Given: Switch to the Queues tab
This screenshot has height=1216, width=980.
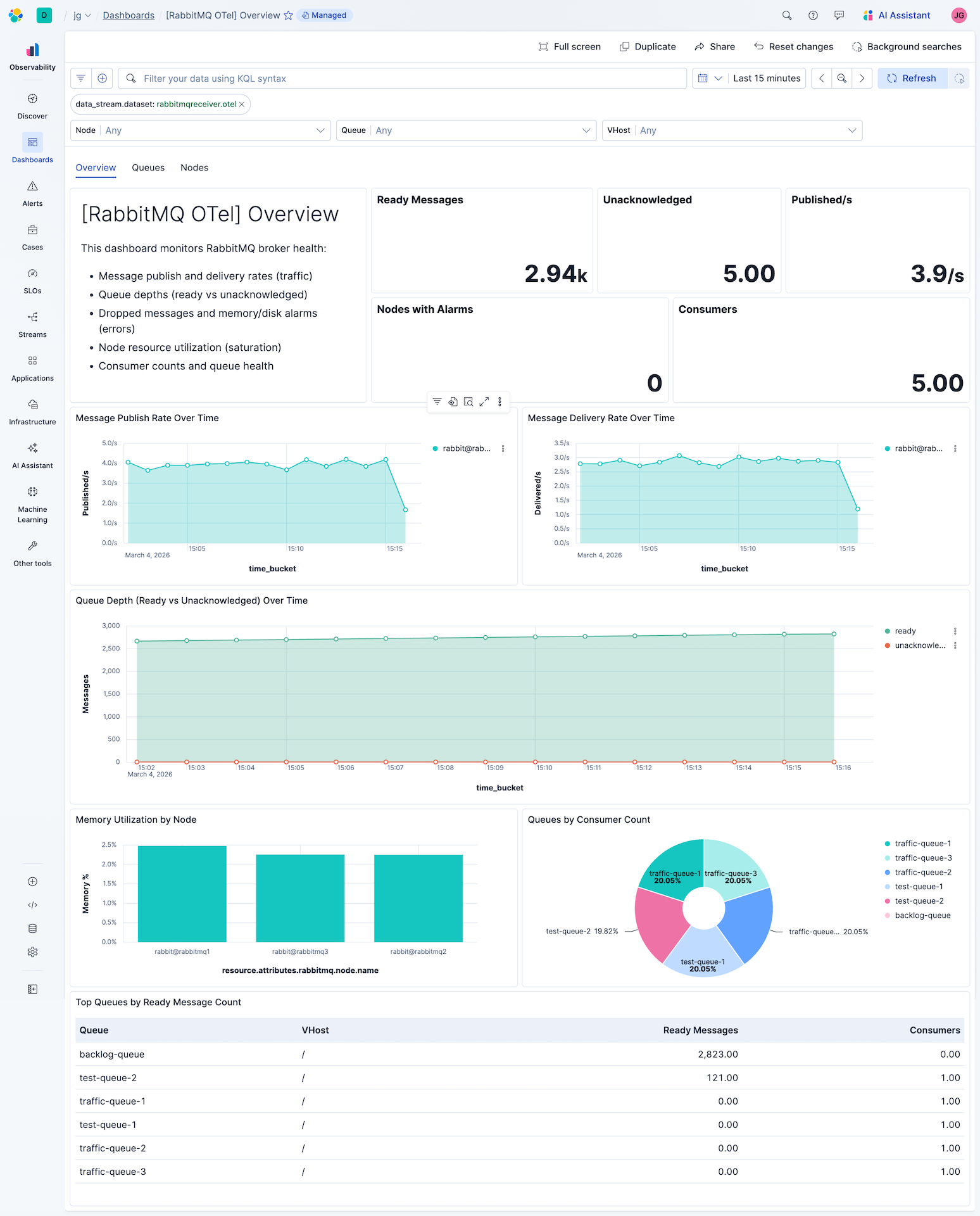Looking at the screenshot, I should click(x=148, y=168).
